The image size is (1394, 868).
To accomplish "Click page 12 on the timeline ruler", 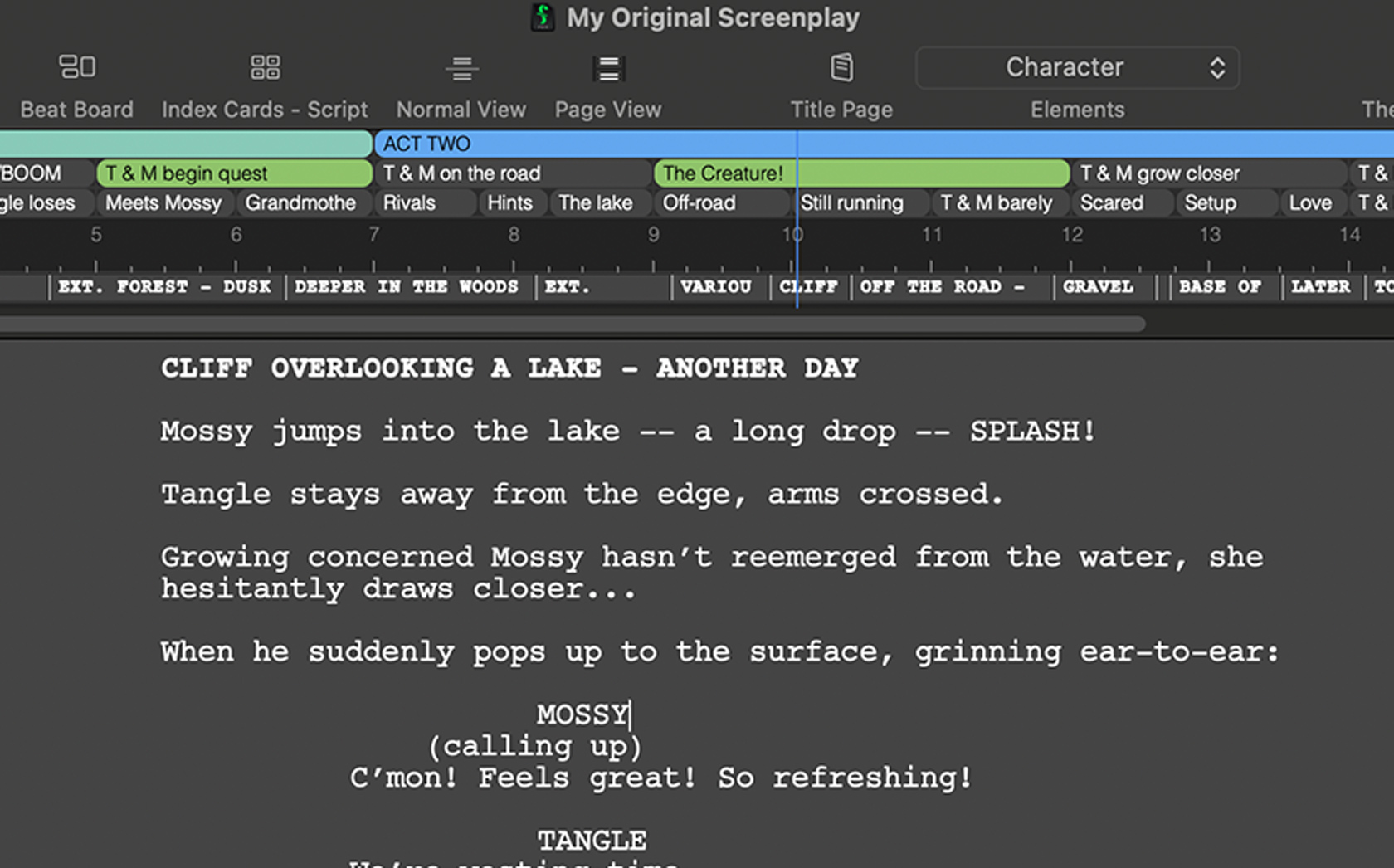I will click(x=1072, y=236).
